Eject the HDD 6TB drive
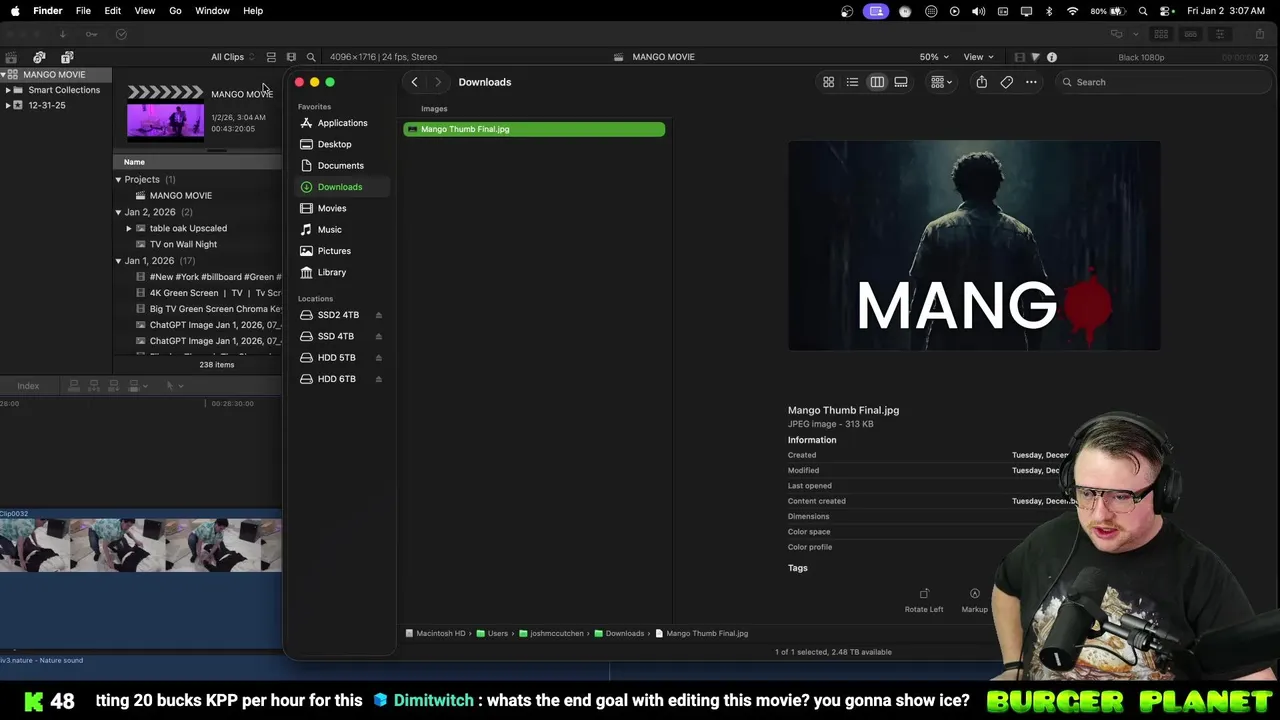Screen dimensions: 1280x720 coord(378,379)
